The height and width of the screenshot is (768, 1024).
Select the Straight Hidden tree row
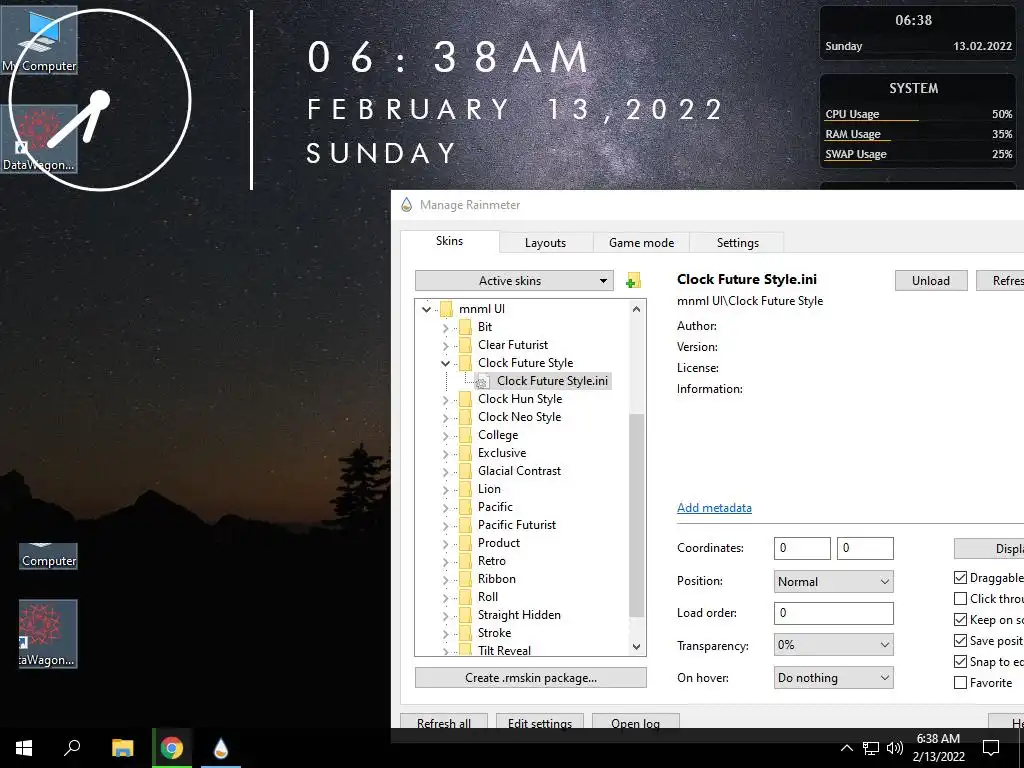[x=519, y=615]
